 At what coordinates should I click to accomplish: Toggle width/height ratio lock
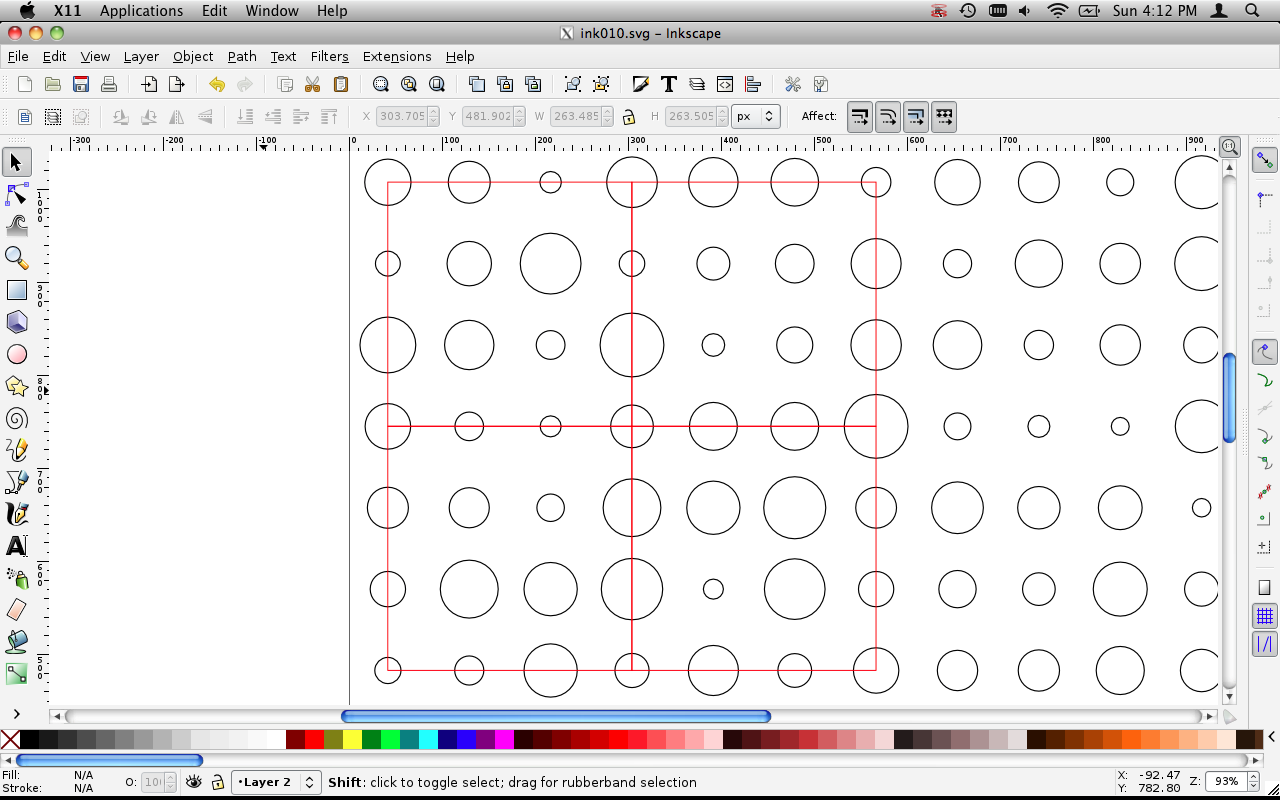(629, 117)
